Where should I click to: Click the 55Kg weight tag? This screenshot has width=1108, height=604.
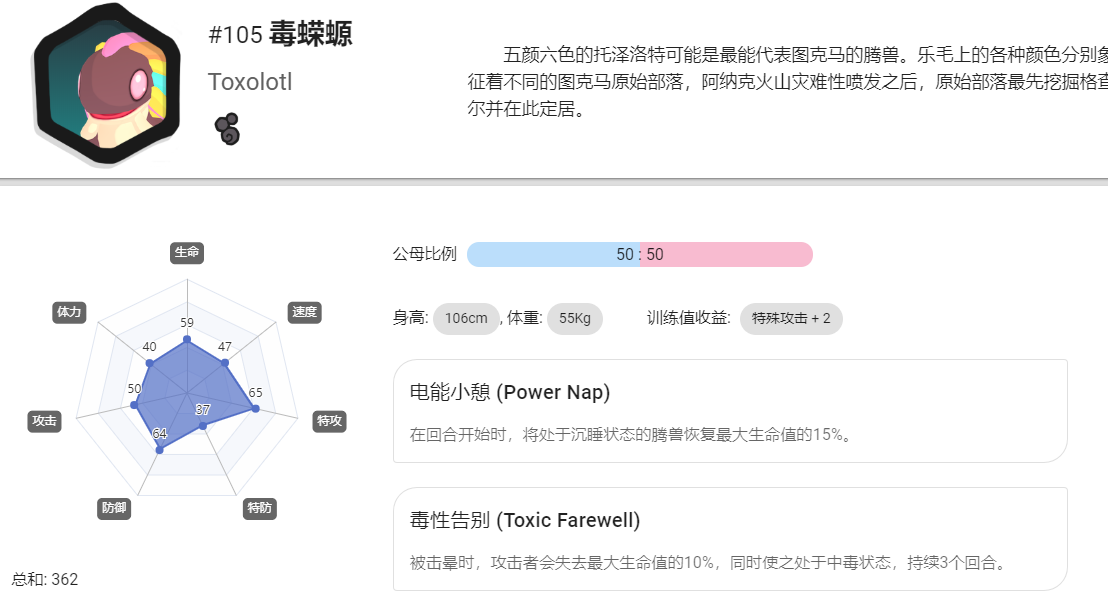(x=574, y=319)
